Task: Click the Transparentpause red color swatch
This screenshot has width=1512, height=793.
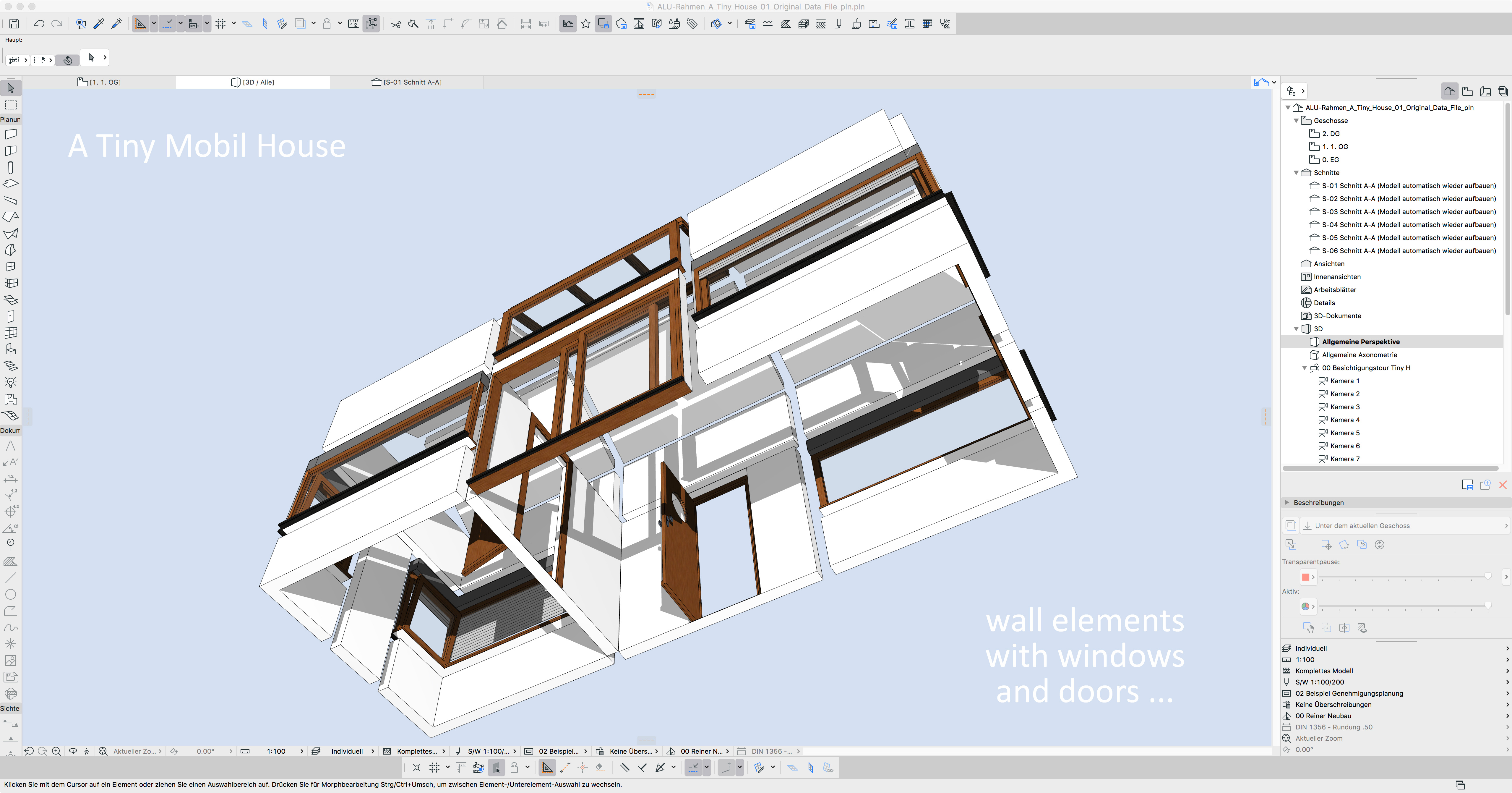Action: pos(1305,577)
